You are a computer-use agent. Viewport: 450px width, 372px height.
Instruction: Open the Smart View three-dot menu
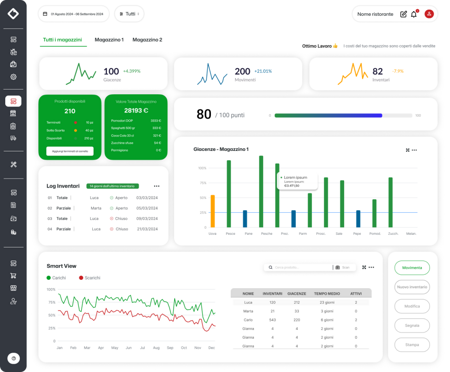click(371, 267)
